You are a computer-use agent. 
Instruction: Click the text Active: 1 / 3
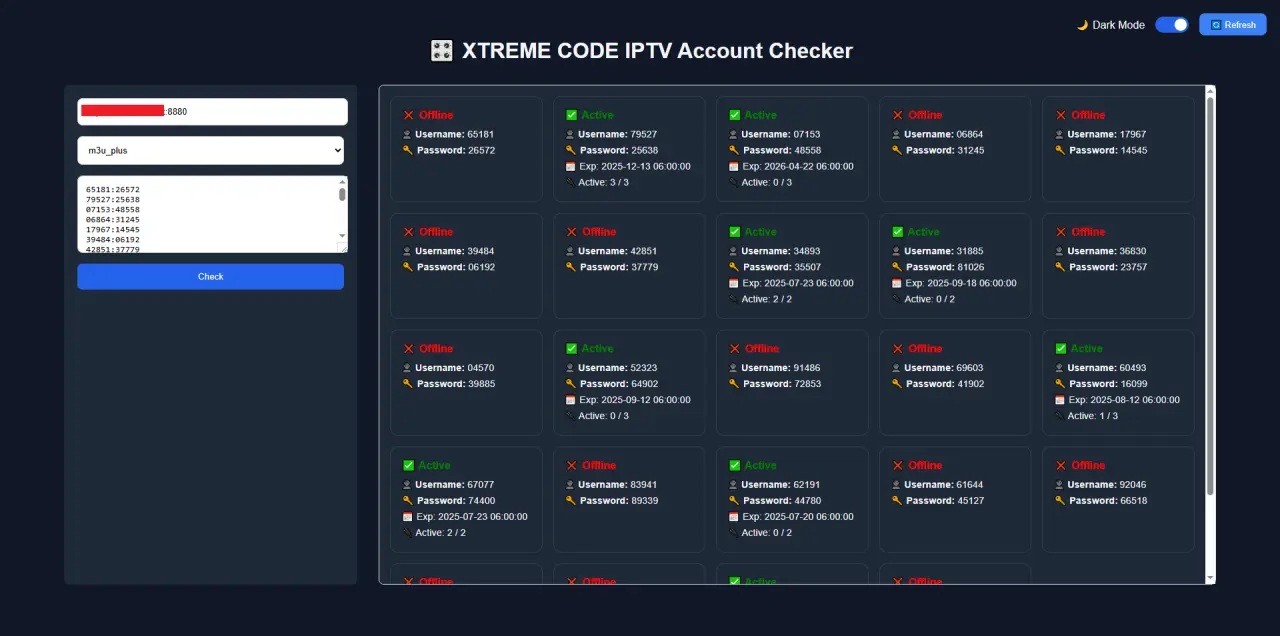point(1093,416)
